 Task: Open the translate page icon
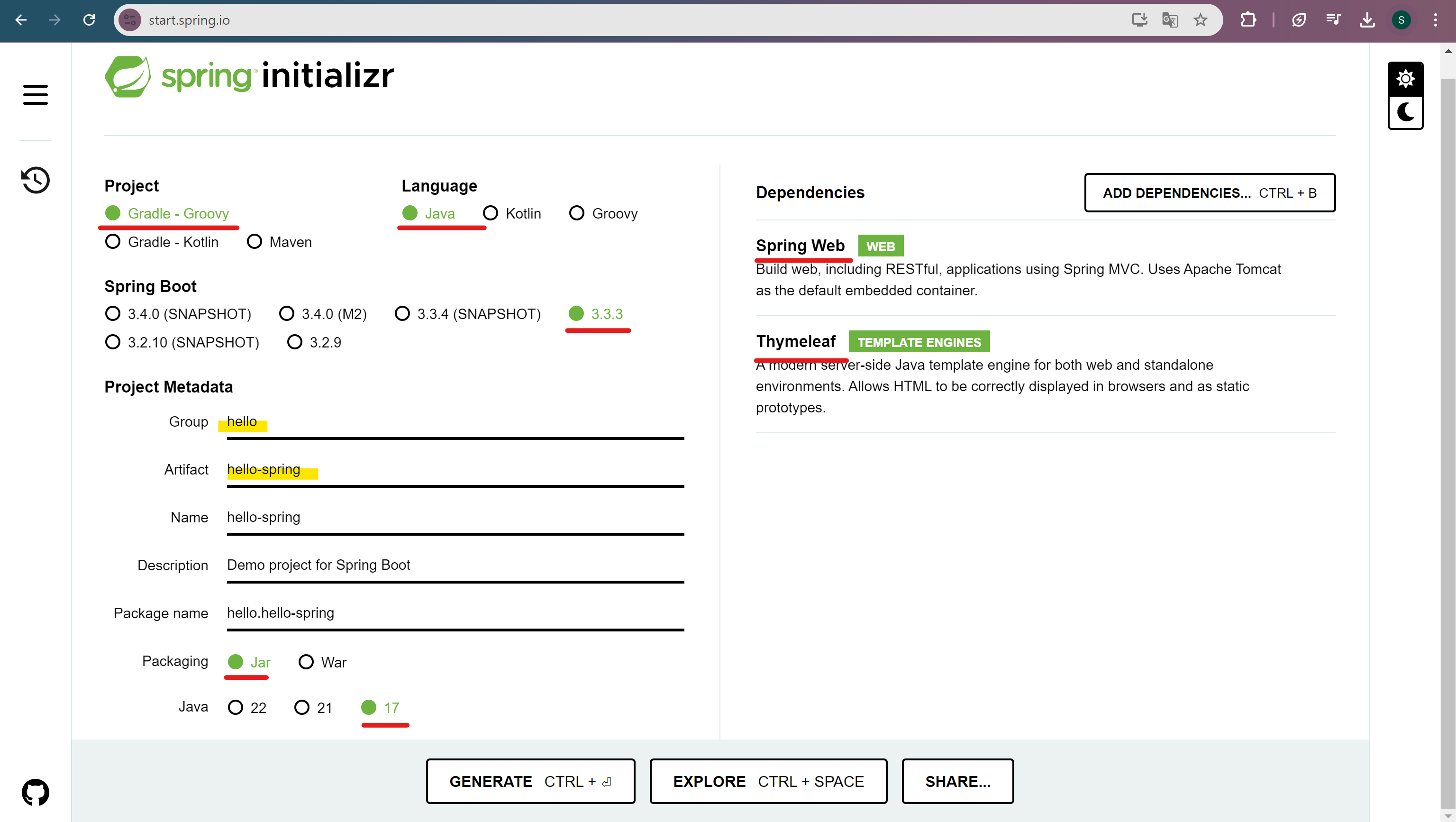[x=1169, y=20]
